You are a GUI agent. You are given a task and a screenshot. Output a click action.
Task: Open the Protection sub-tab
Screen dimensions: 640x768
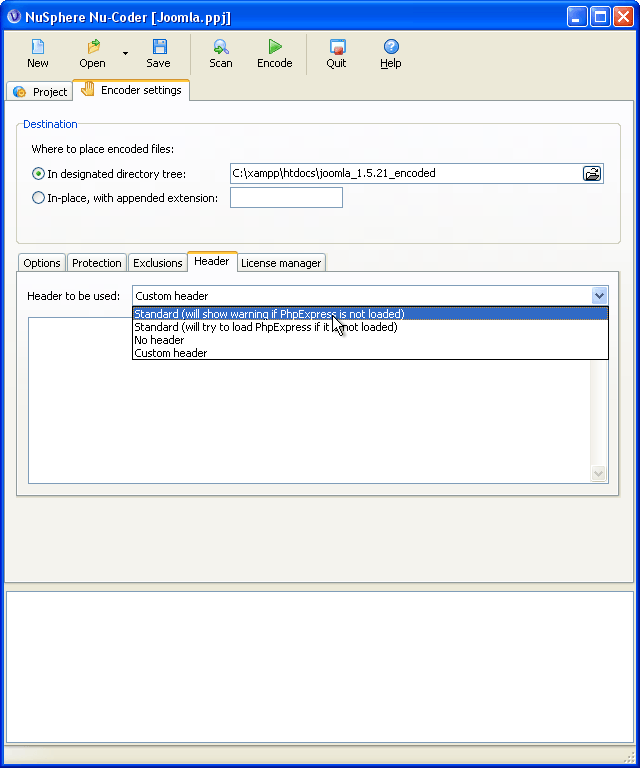click(x=96, y=263)
